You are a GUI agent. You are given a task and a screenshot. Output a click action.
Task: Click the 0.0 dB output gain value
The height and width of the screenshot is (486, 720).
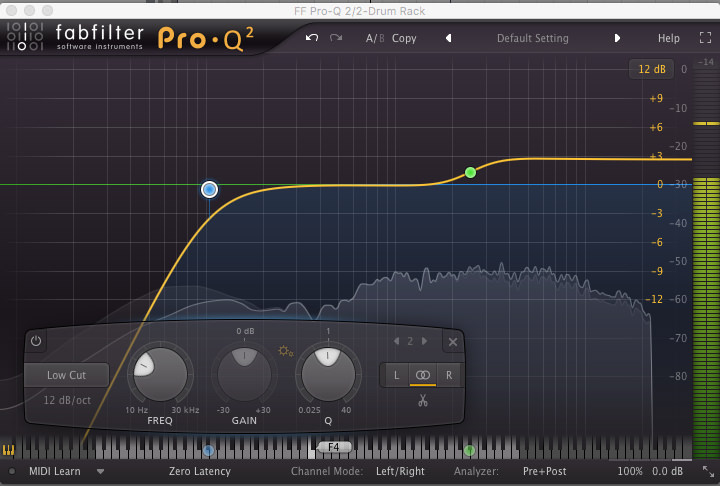pyautogui.click(x=667, y=471)
